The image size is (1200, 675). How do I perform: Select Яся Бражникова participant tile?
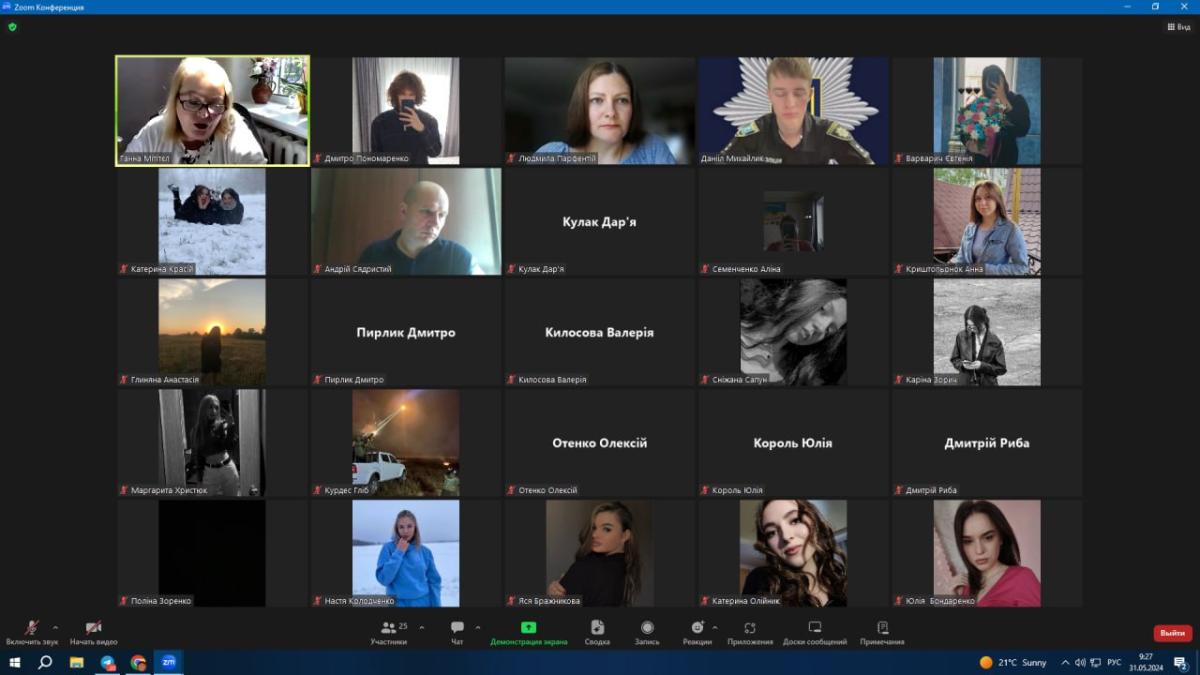click(600, 553)
